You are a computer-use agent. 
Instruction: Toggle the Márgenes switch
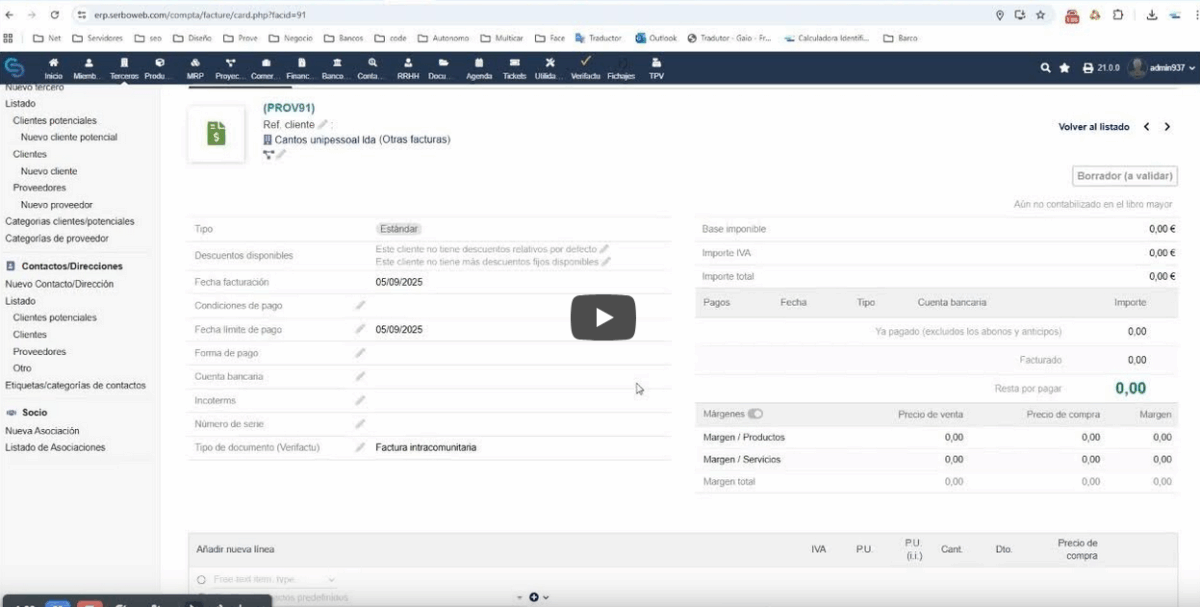coord(755,414)
